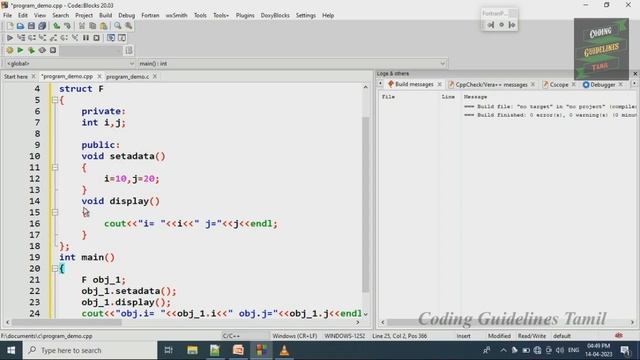Collapse the struct F fold at line 5
Viewport: 640px width, 360px height.
55,100
